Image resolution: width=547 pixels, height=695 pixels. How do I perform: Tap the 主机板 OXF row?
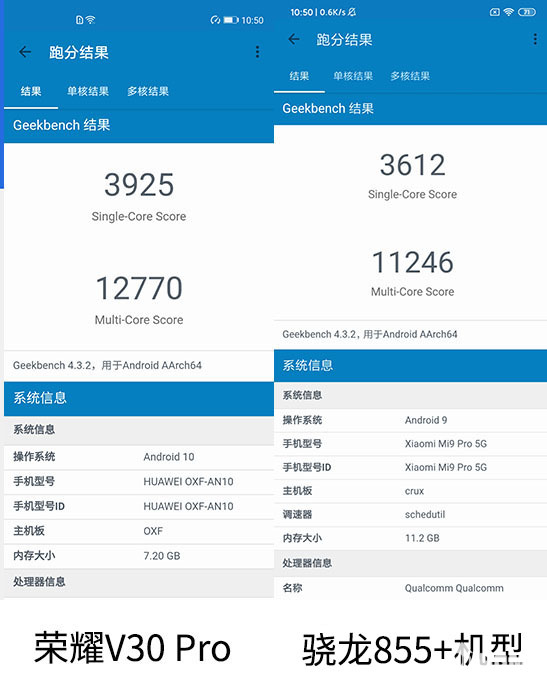139,531
